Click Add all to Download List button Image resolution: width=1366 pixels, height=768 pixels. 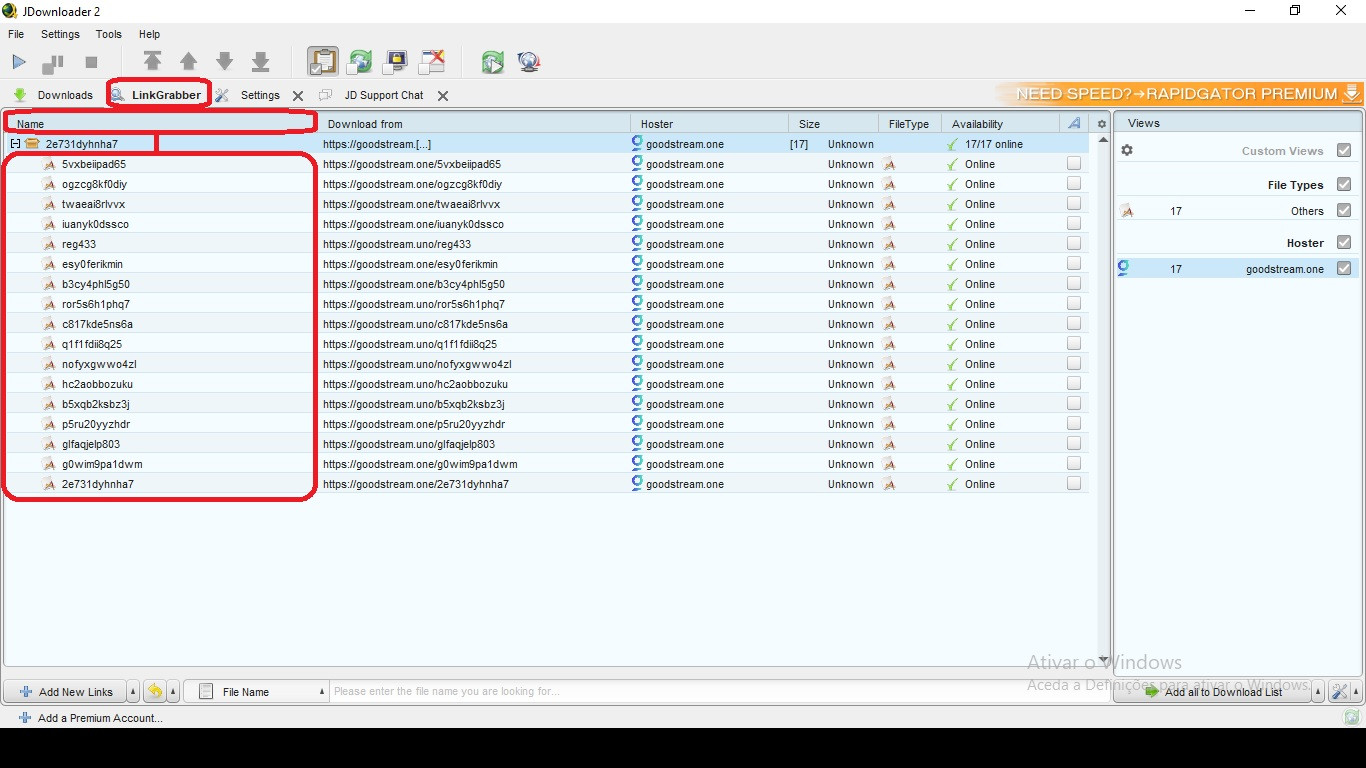pyautogui.click(x=1213, y=692)
